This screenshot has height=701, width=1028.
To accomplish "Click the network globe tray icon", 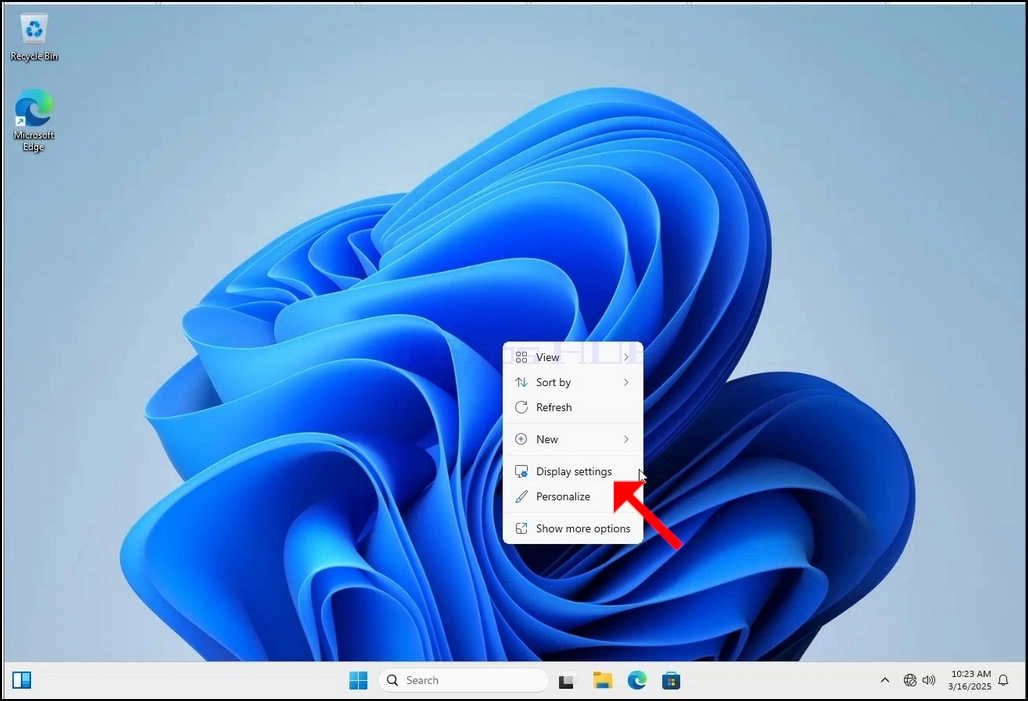I will [x=909, y=681].
